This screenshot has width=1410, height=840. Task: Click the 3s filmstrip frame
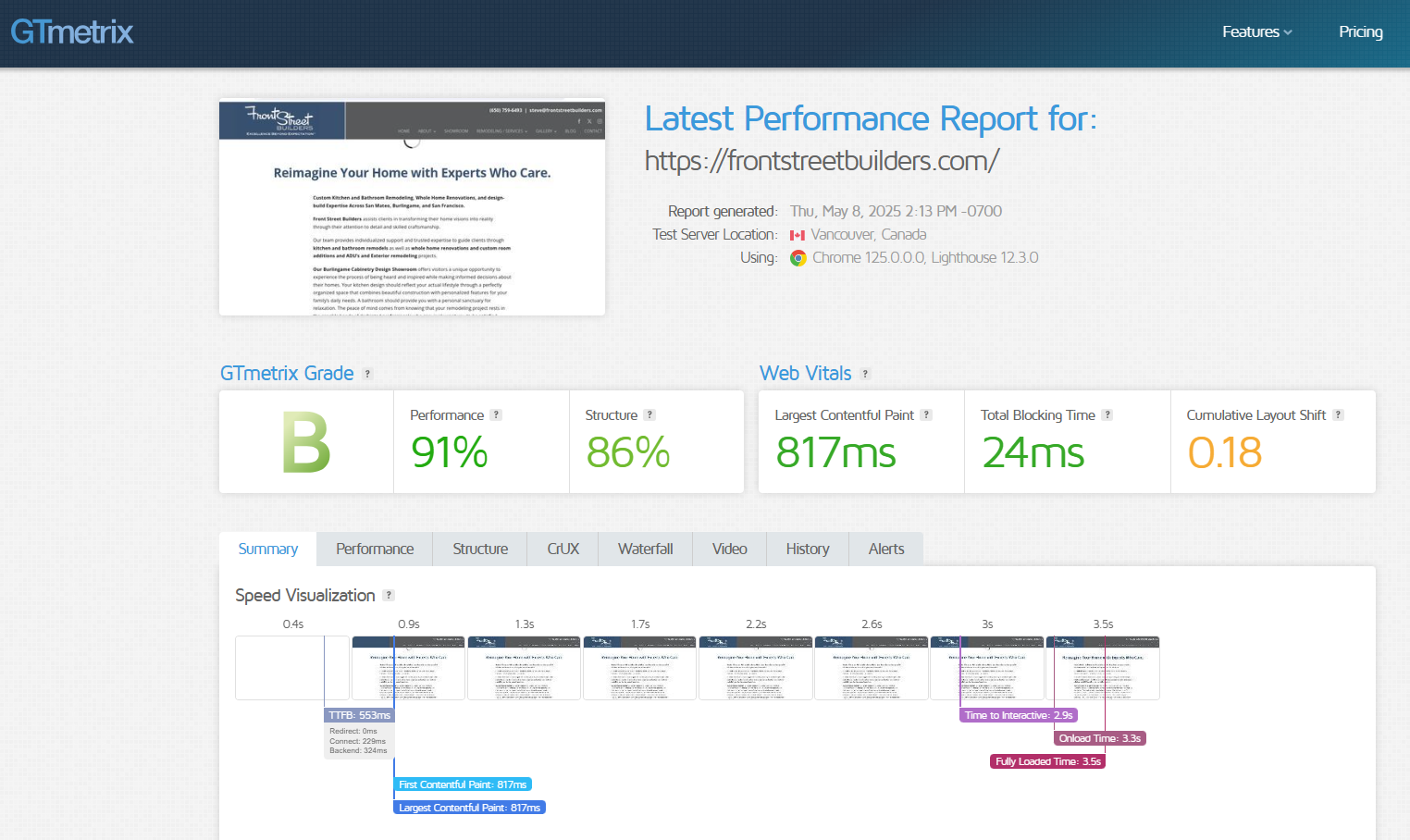[x=987, y=668]
